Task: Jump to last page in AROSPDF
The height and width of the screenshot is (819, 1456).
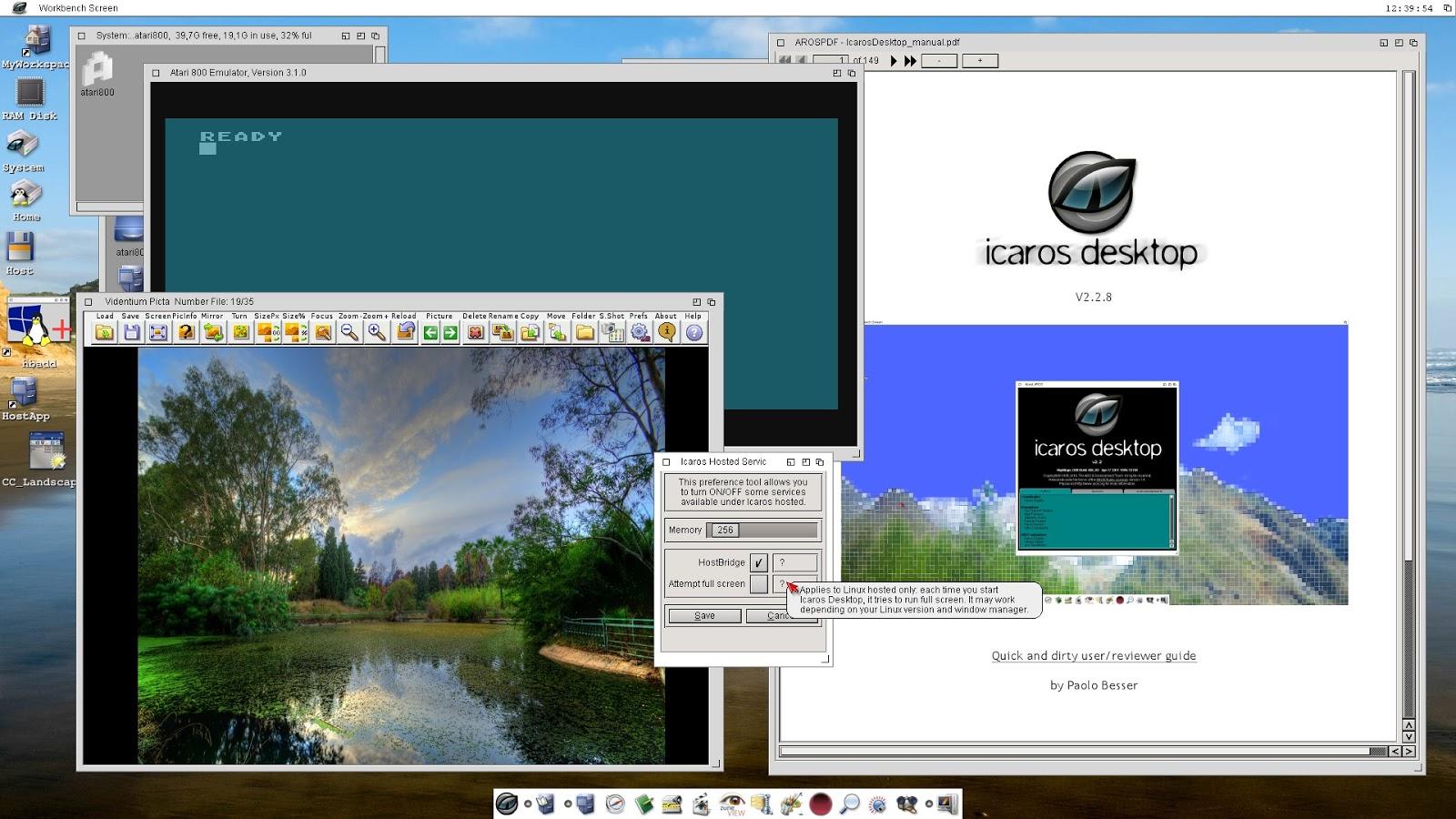Action: 910,61
